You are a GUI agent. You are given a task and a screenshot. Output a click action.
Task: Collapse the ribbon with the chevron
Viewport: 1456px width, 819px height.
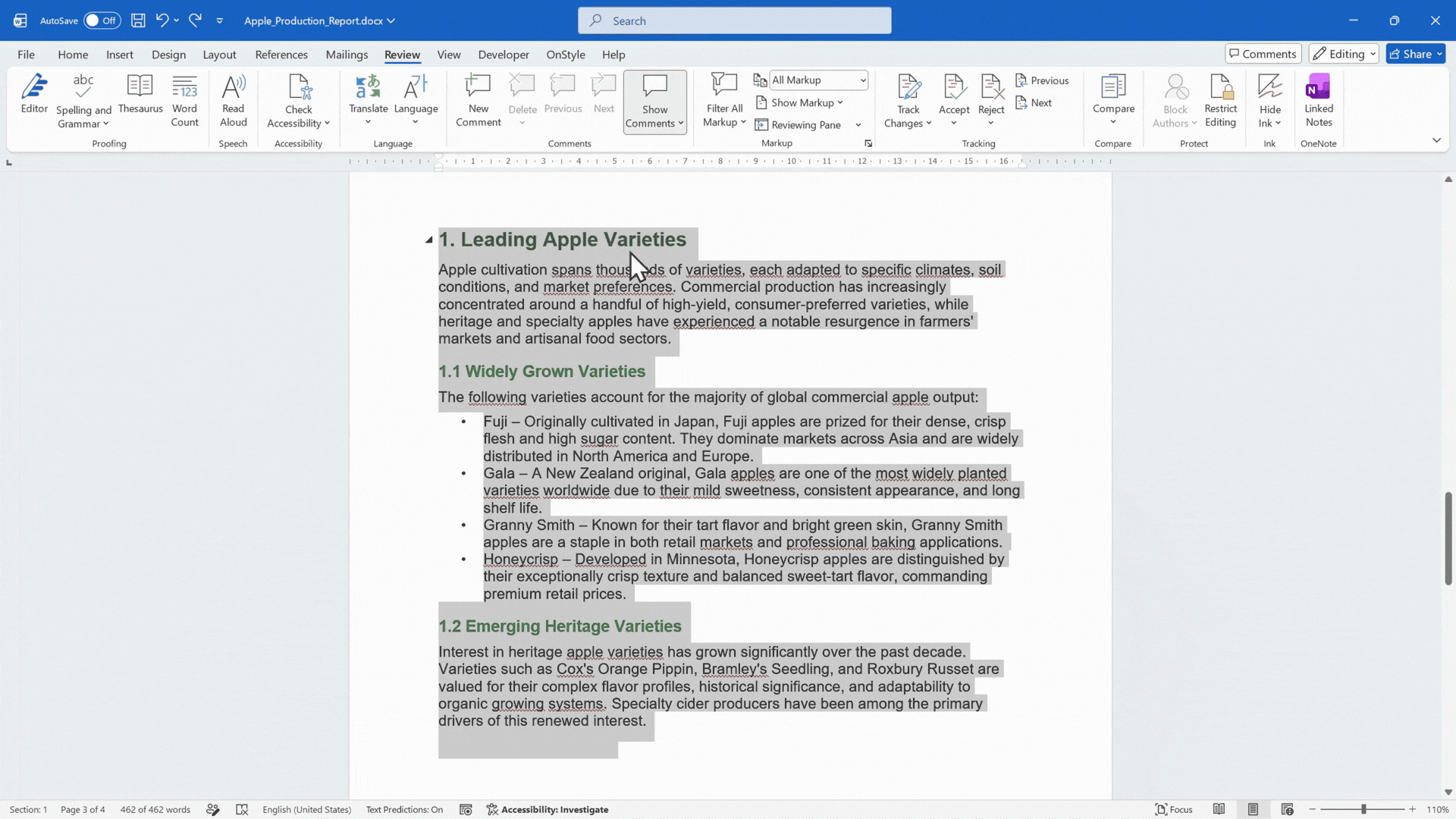[1436, 140]
